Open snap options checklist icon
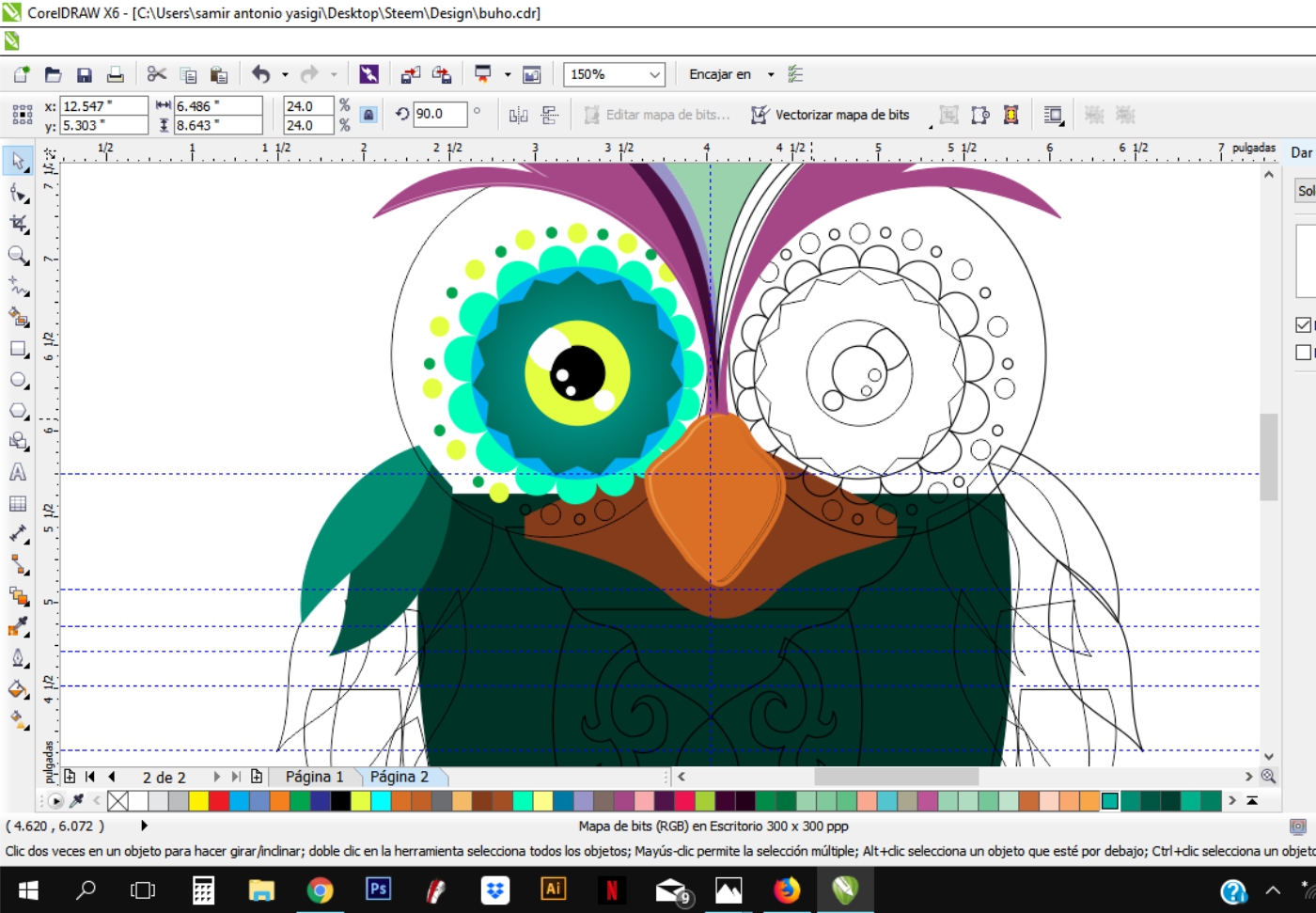 pyautogui.click(x=795, y=74)
